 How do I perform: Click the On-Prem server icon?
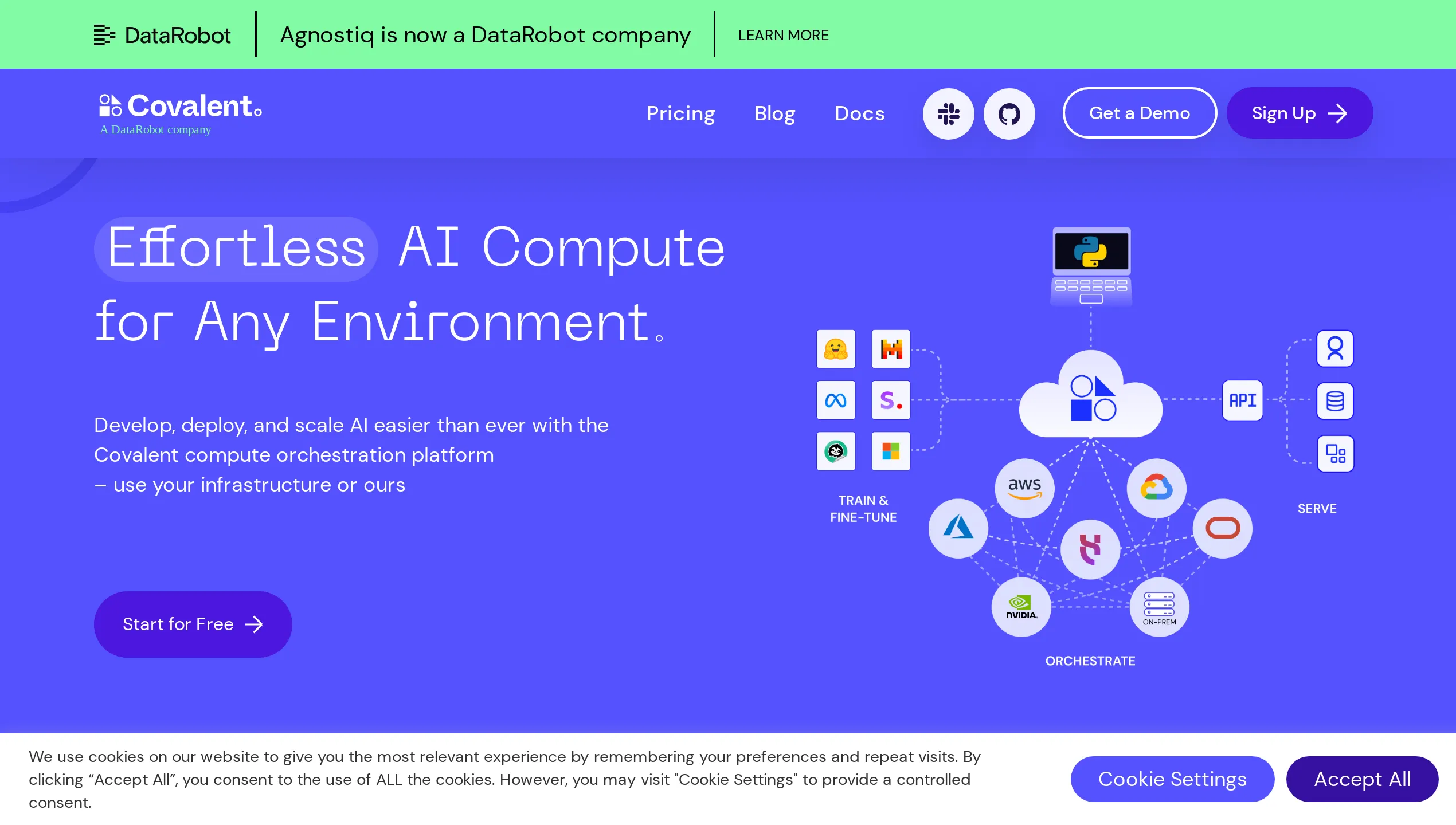coord(1159,607)
